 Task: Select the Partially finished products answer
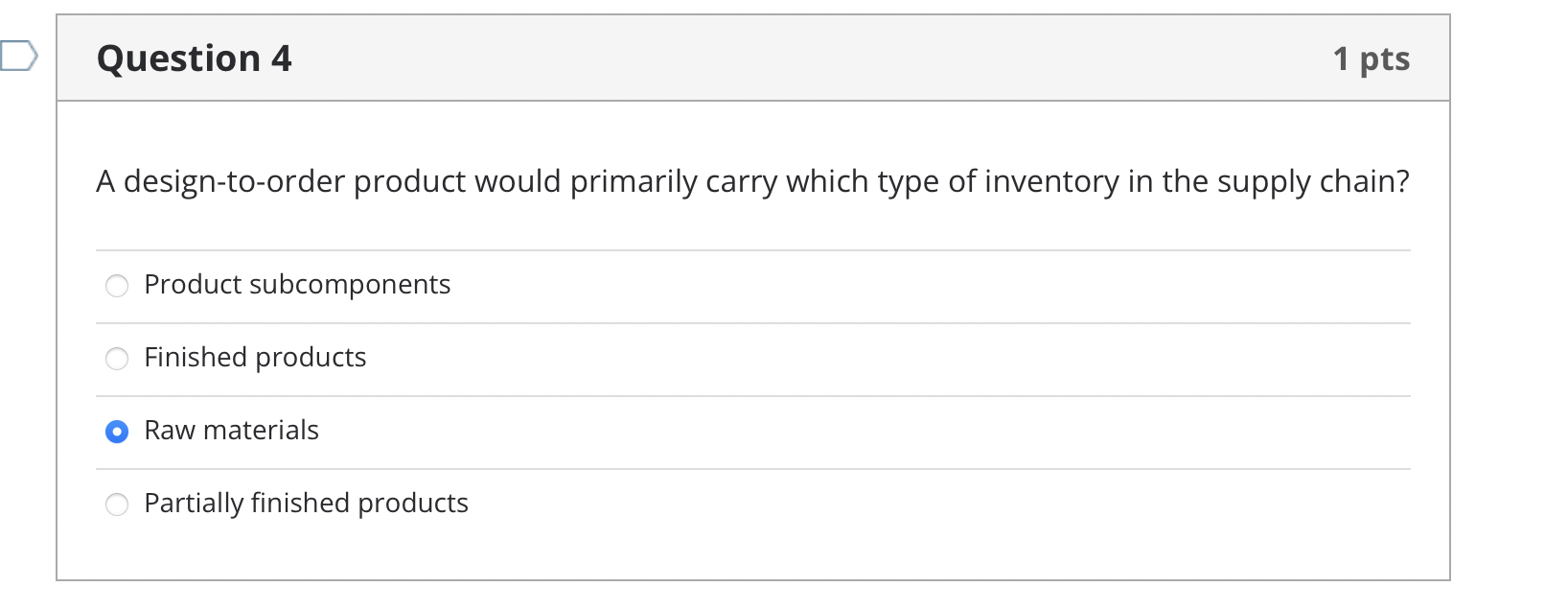(x=116, y=504)
